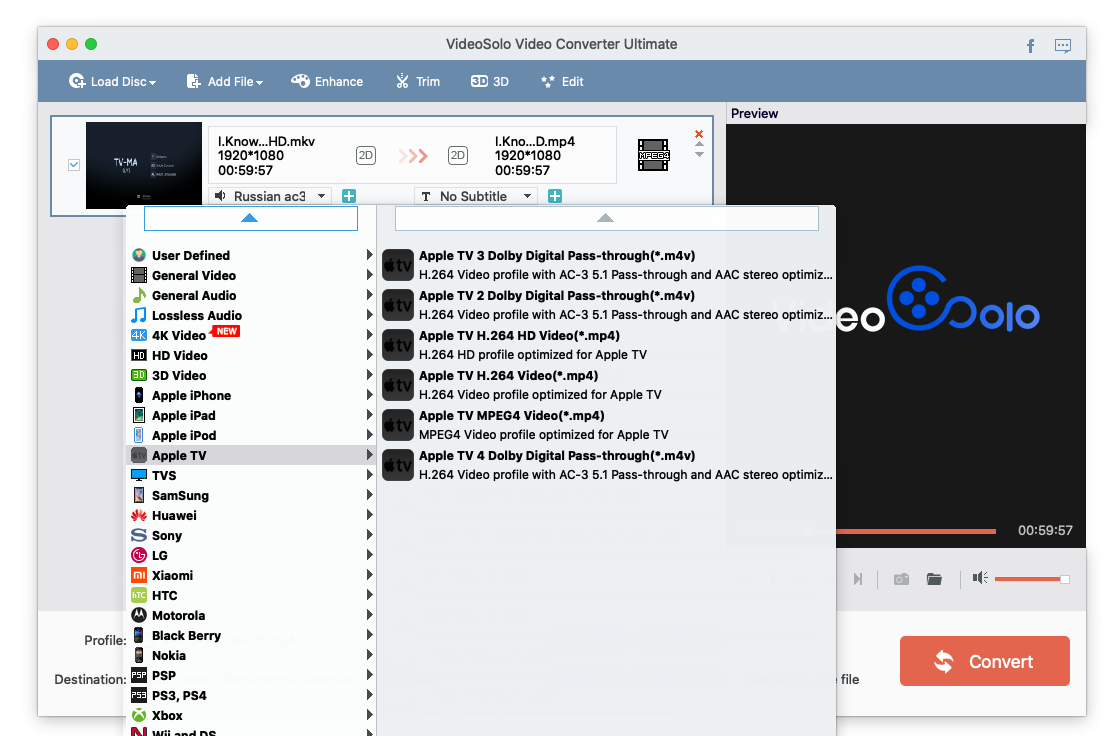Open the snapshot folder icon
This screenshot has width=1112, height=736.
[x=934, y=579]
